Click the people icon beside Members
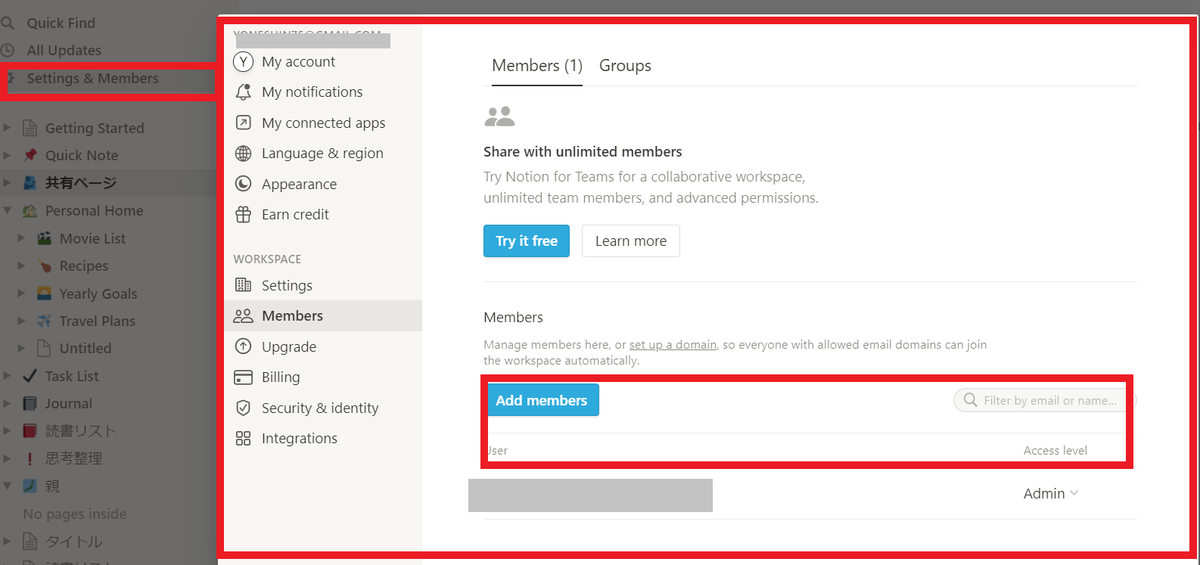Viewport: 1200px width, 565px height. tap(243, 316)
